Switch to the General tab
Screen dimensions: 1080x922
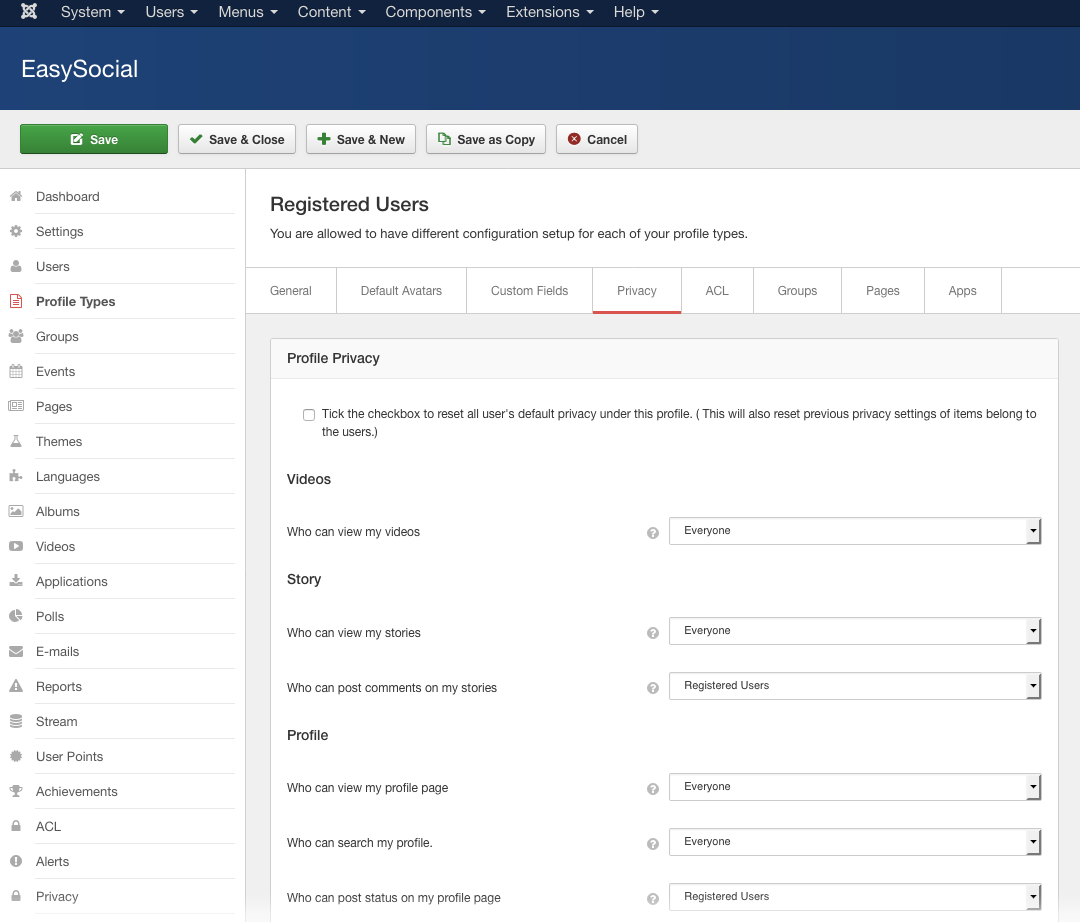coord(291,291)
